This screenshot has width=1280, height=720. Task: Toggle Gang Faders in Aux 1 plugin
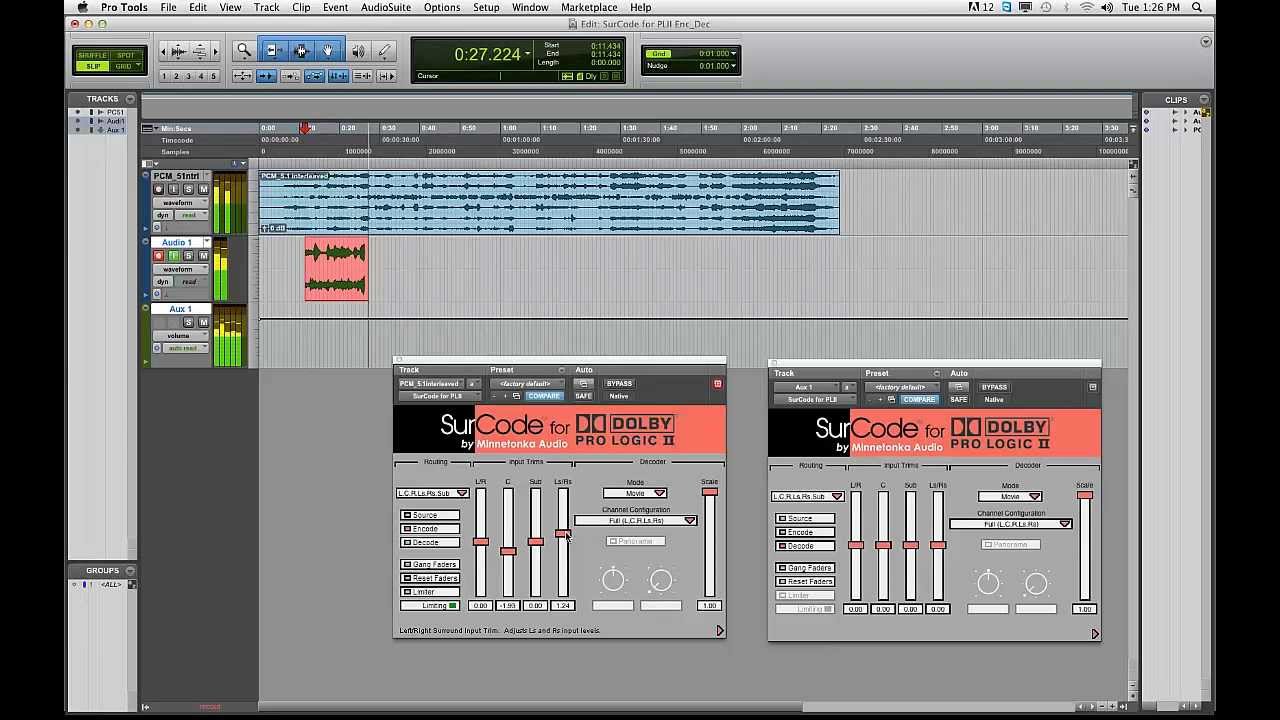805,568
